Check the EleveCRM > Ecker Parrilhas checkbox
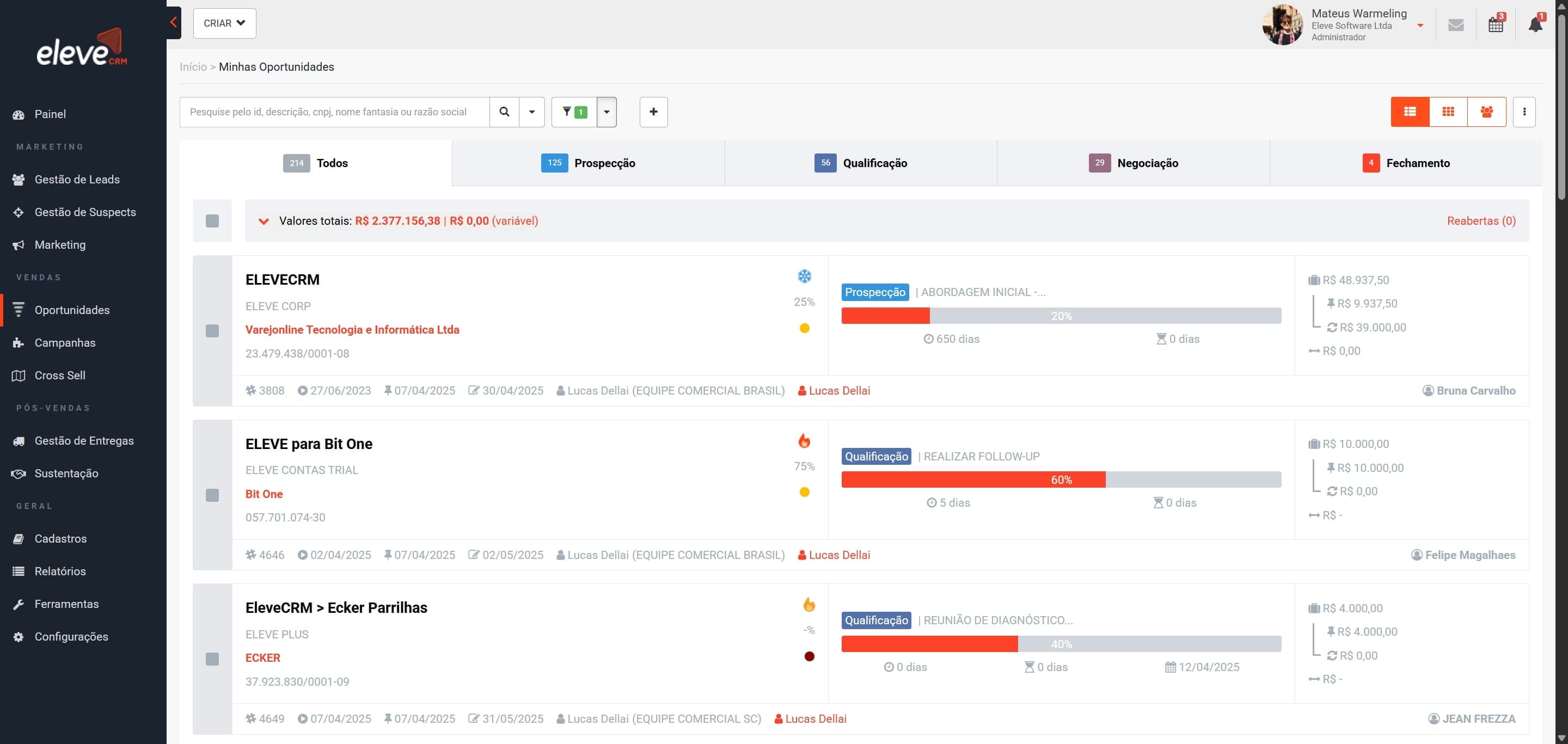 [212, 659]
